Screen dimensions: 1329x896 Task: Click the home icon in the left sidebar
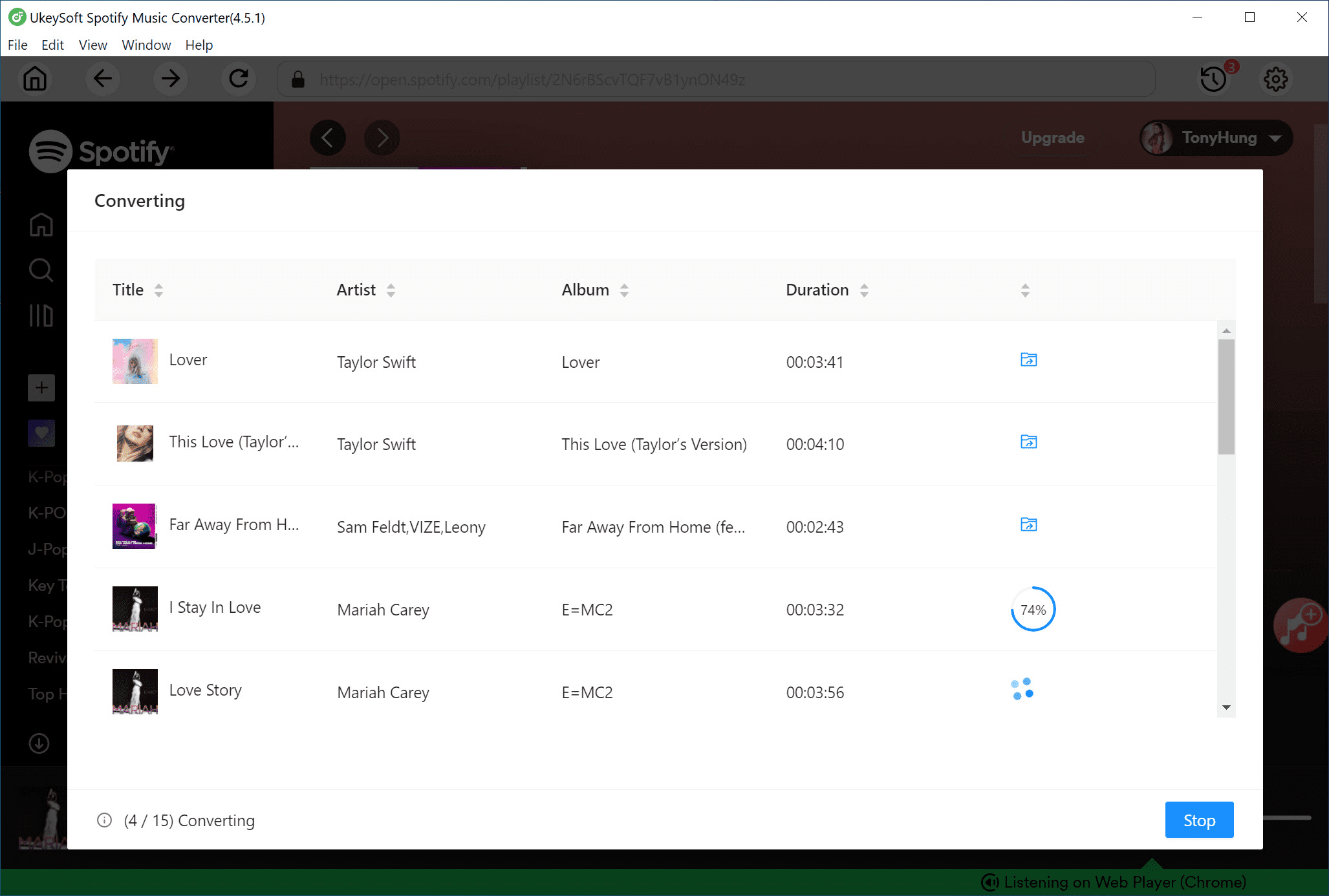click(x=41, y=224)
